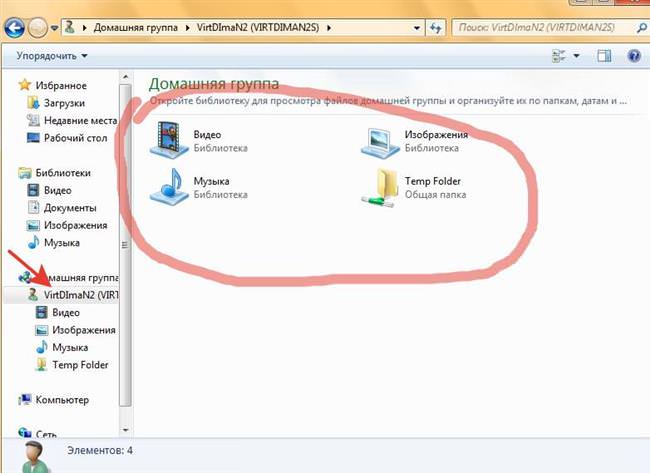Expand the arrow after VirtDImaN2 breadcrumb
This screenshot has width=650, height=473.
[330, 28]
